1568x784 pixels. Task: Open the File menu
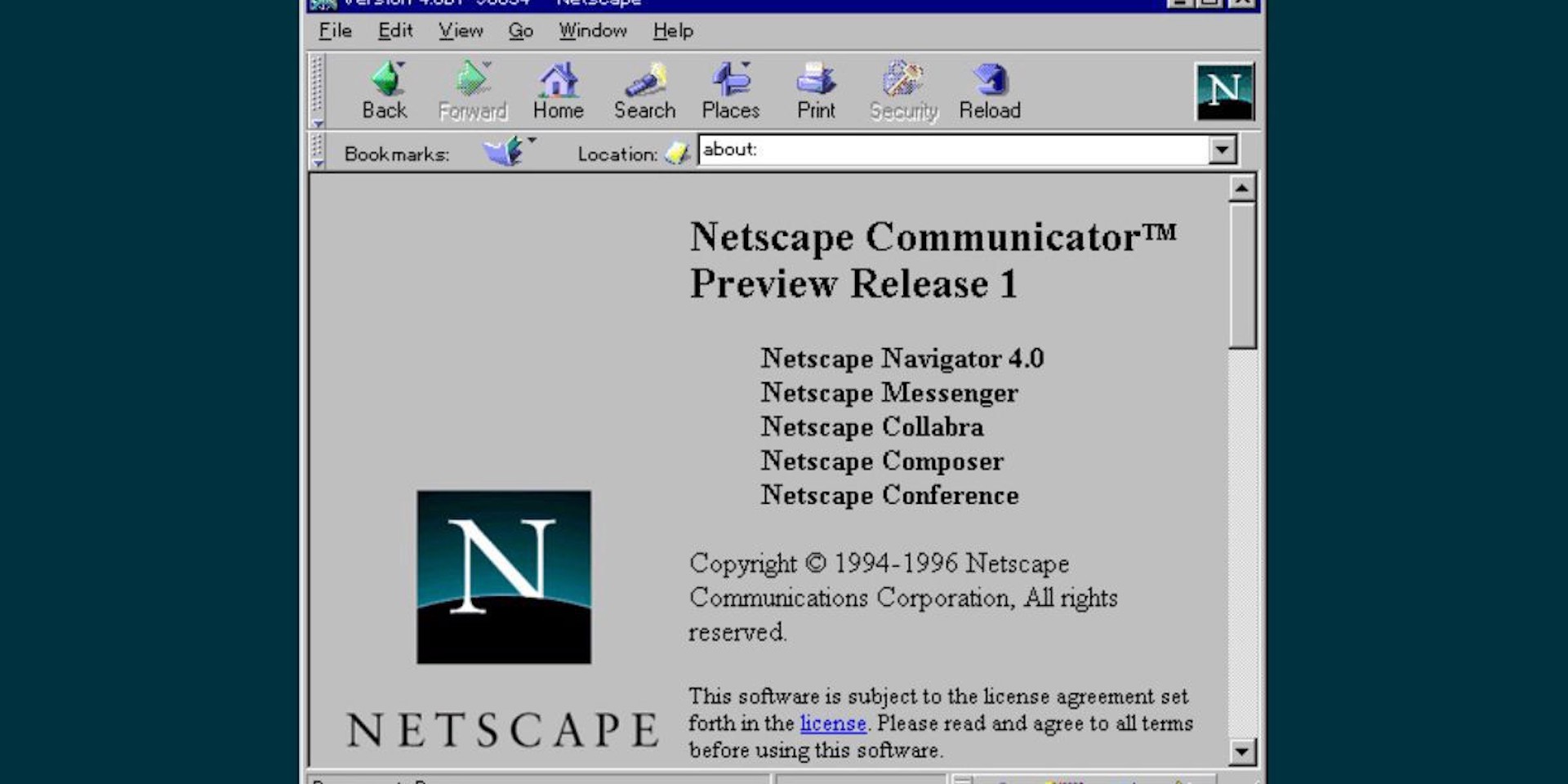tap(335, 31)
